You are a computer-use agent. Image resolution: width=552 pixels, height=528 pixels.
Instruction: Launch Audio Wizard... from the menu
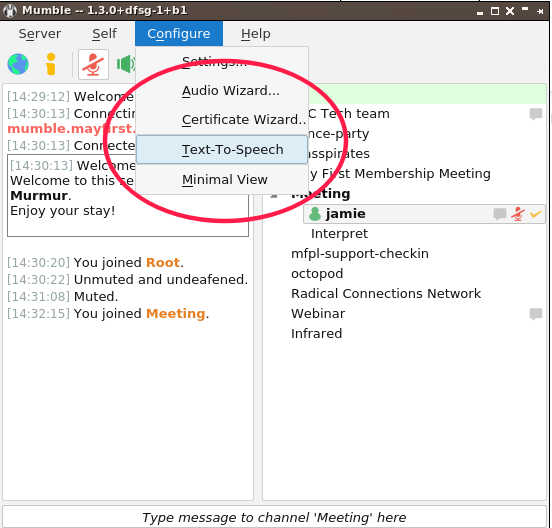point(222,91)
